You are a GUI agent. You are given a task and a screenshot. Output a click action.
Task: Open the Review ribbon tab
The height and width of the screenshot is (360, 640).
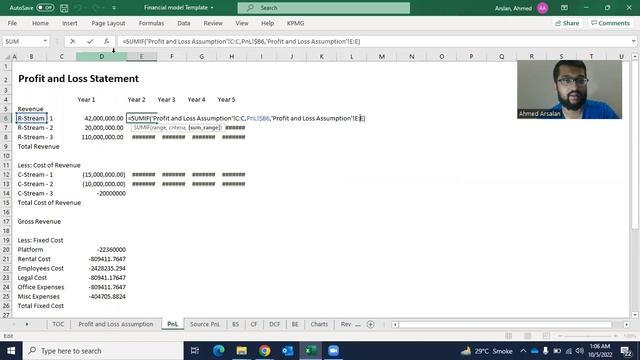pos(213,23)
